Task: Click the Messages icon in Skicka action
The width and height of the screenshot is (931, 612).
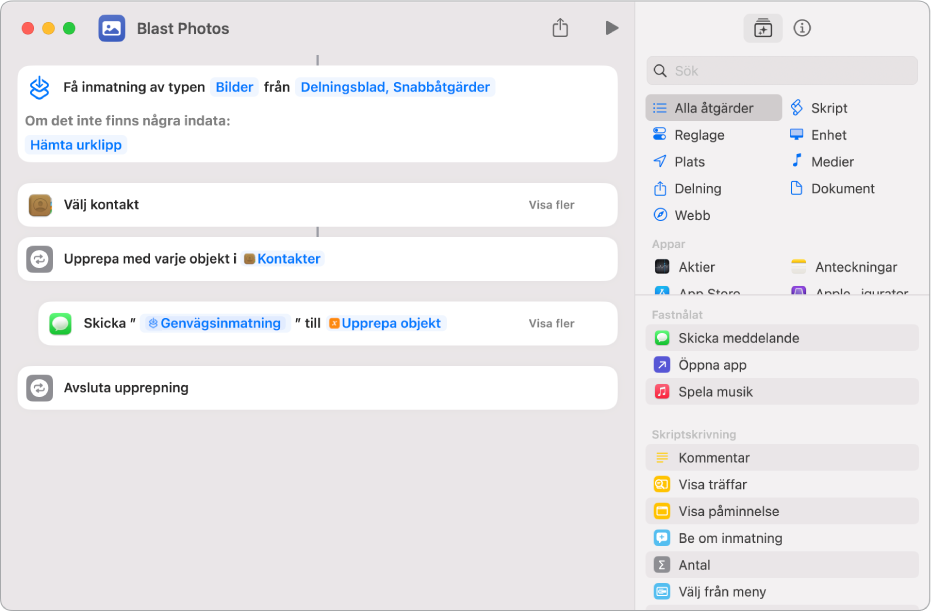Action: [60, 324]
